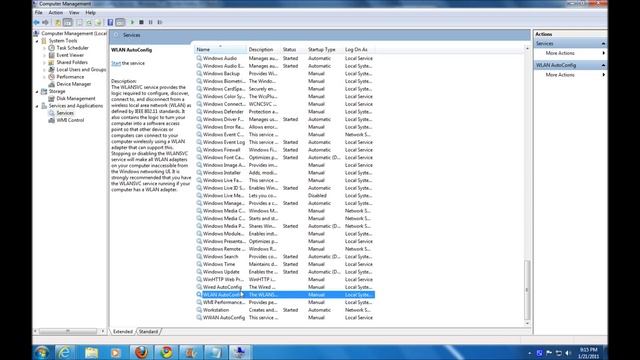Image resolution: width=640 pixels, height=360 pixels.
Task: Click the console tree horizontal scrollbar
Action: click(x=69, y=331)
